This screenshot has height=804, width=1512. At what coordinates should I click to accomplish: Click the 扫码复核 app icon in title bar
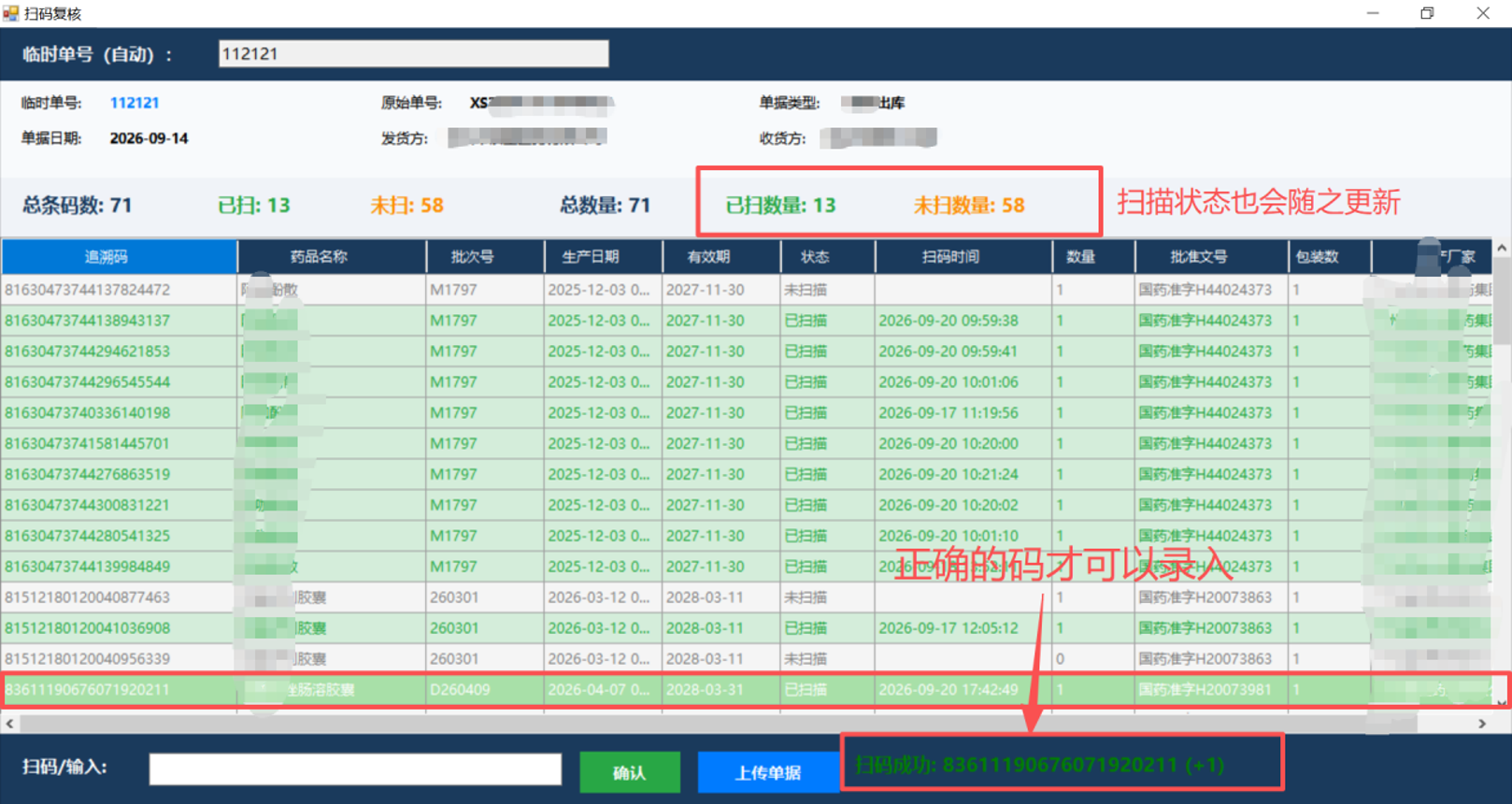tap(11, 13)
